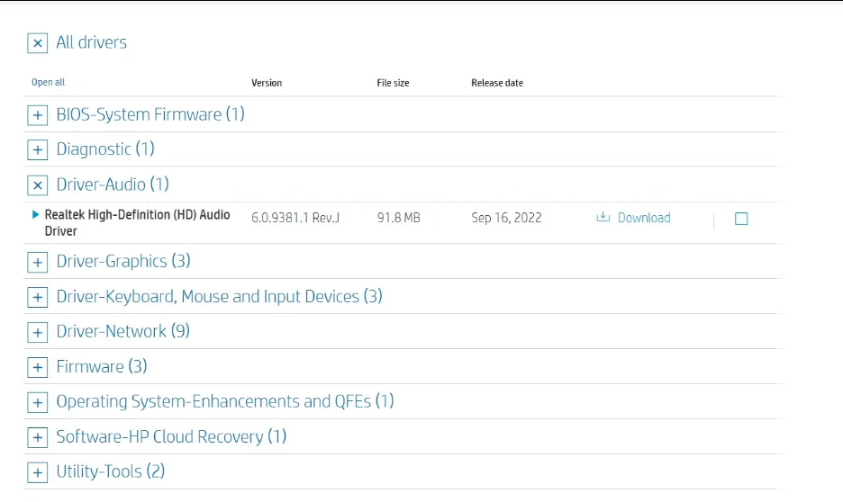
Task: Expand BIOS-System Firmware plus icon
Action: click(37, 115)
